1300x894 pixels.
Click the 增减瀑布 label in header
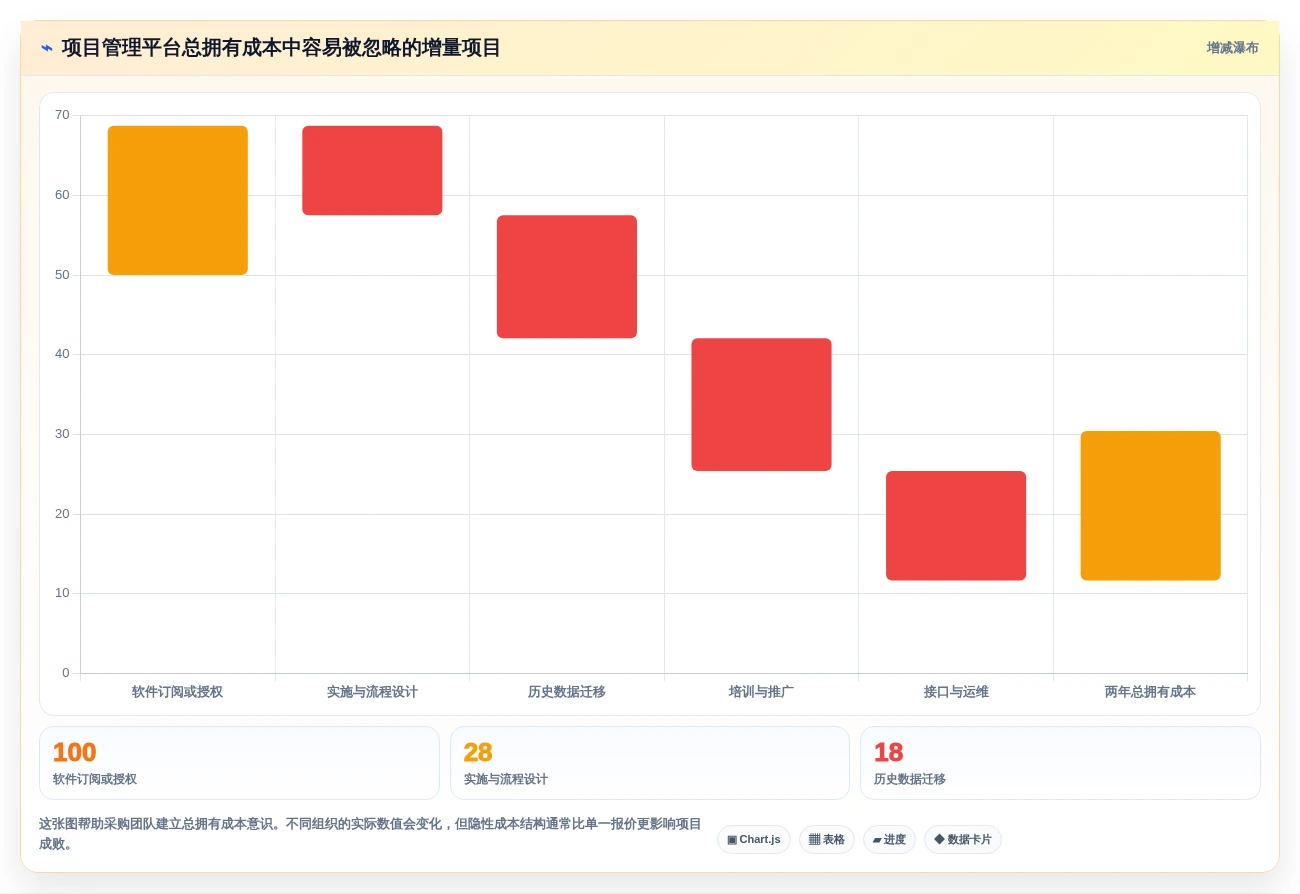point(1232,48)
